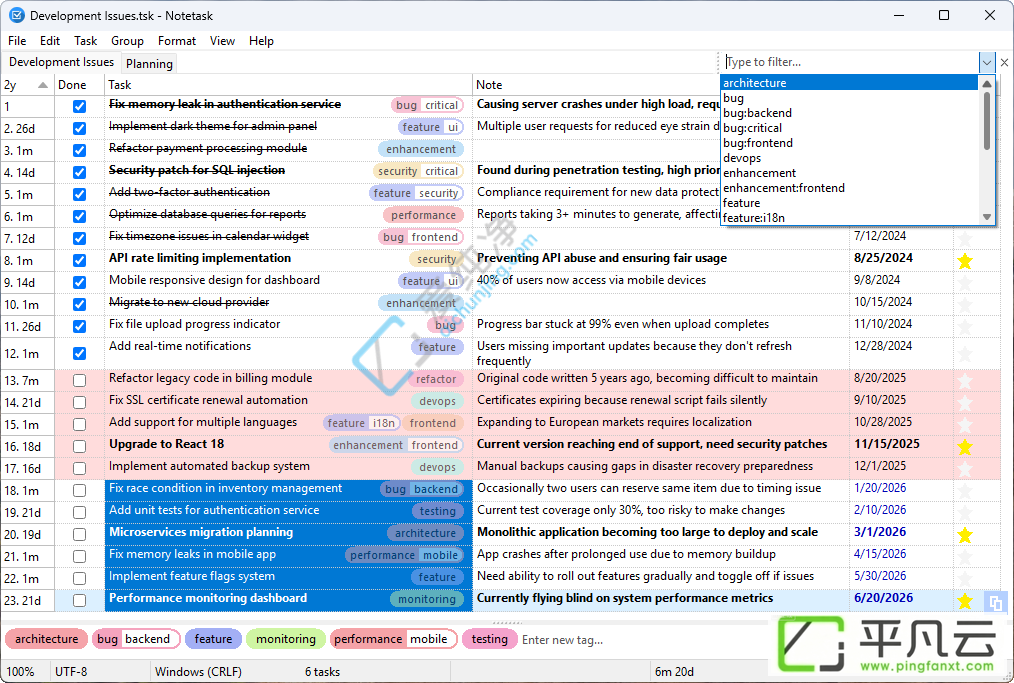Uncheck Done for Security patch SQL injection

[80, 172]
